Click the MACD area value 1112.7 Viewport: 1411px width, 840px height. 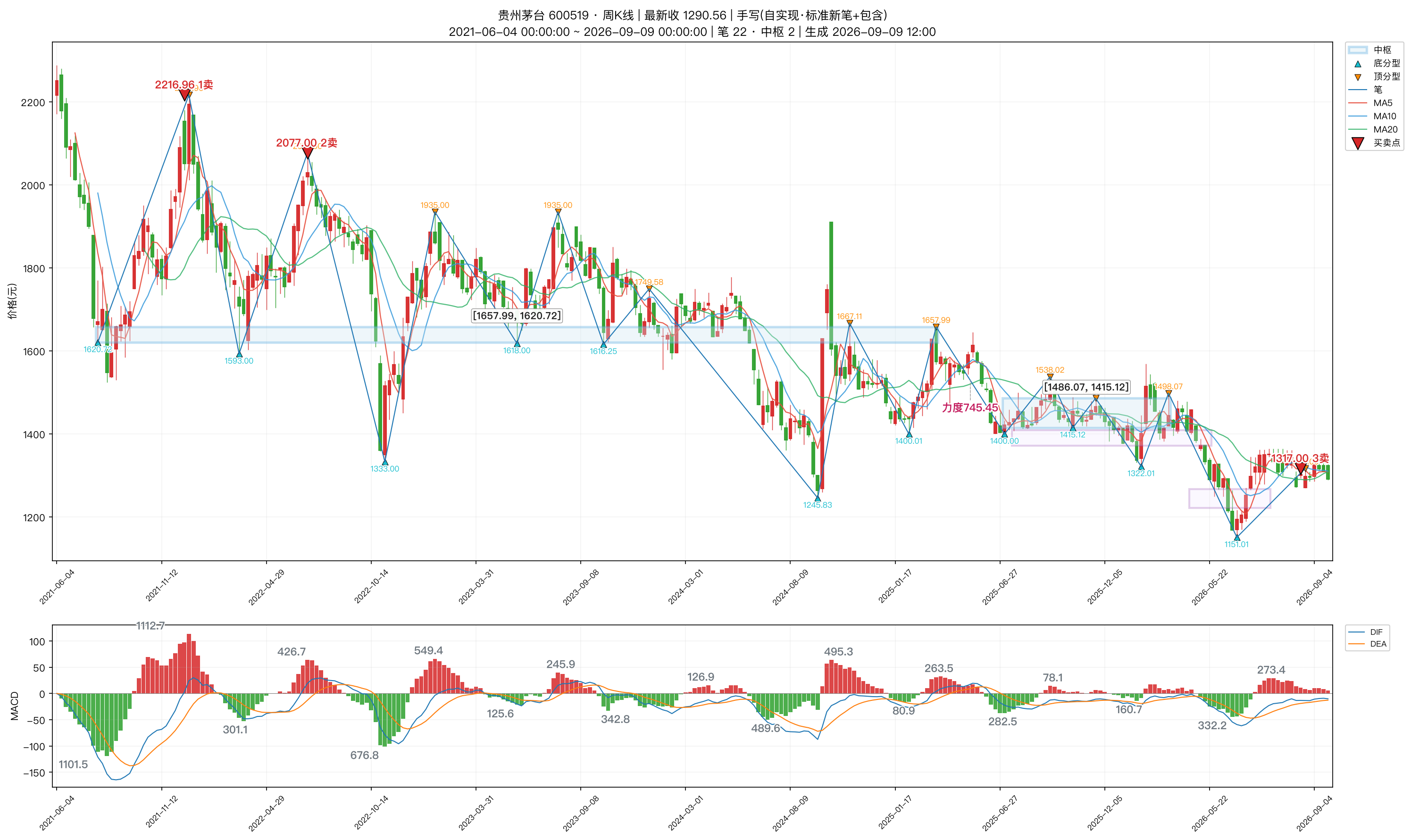(x=150, y=625)
